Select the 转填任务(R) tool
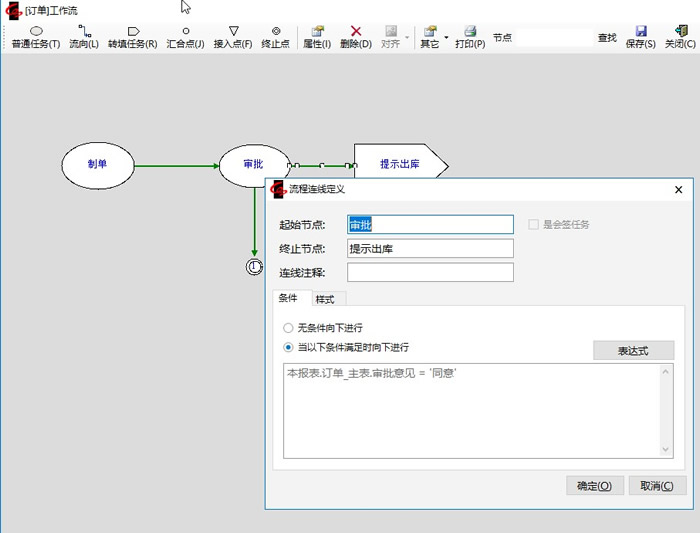700x533 pixels. coord(133,37)
